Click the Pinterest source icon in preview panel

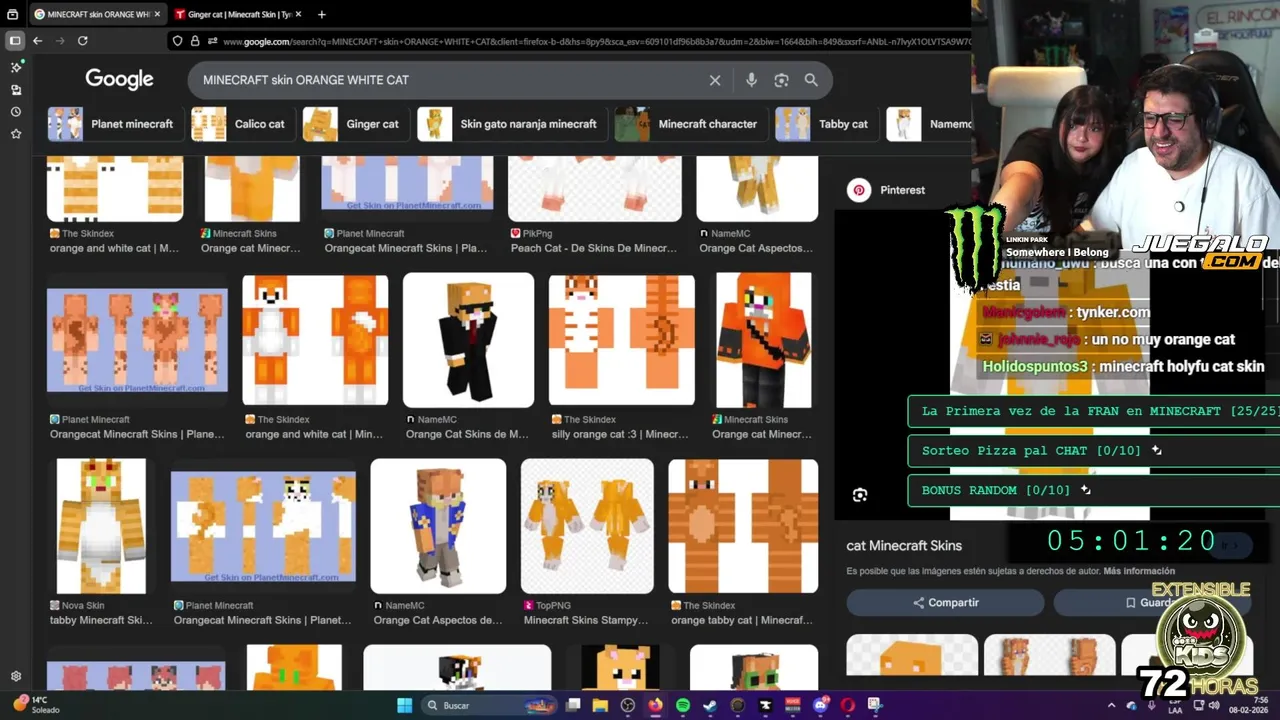pos(859,190)
